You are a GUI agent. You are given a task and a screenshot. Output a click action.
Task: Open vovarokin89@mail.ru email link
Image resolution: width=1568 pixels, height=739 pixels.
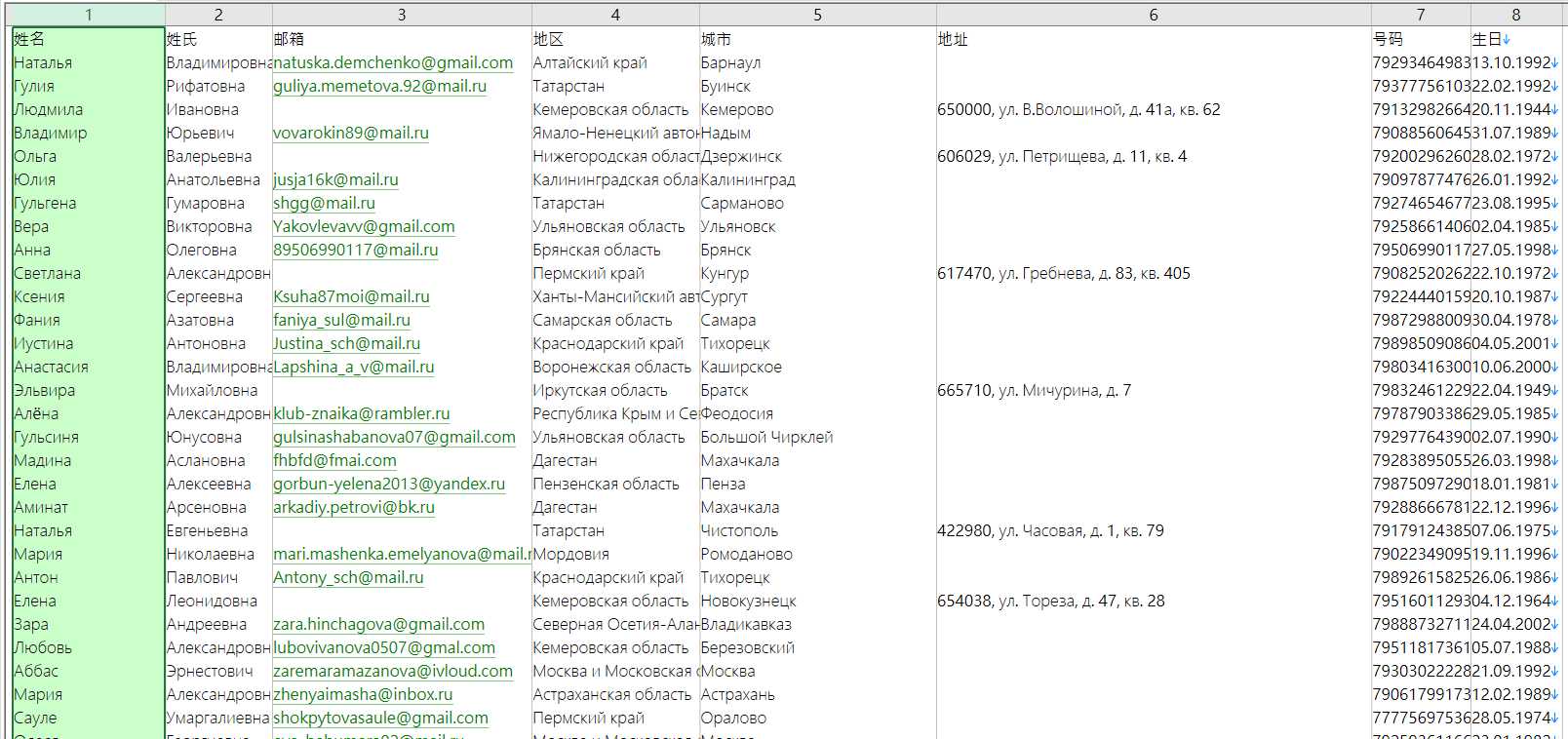point(351,133)
